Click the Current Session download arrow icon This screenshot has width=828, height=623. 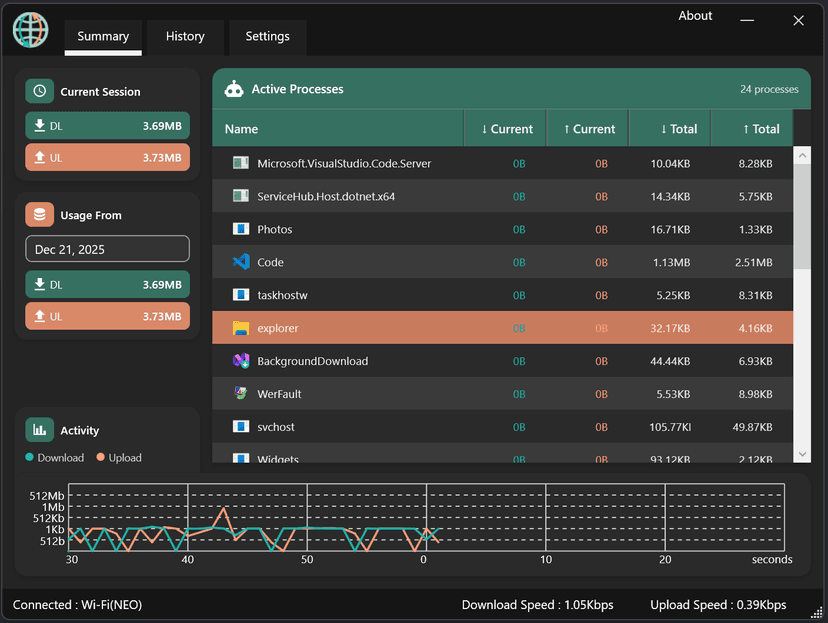tap(40, 126)
